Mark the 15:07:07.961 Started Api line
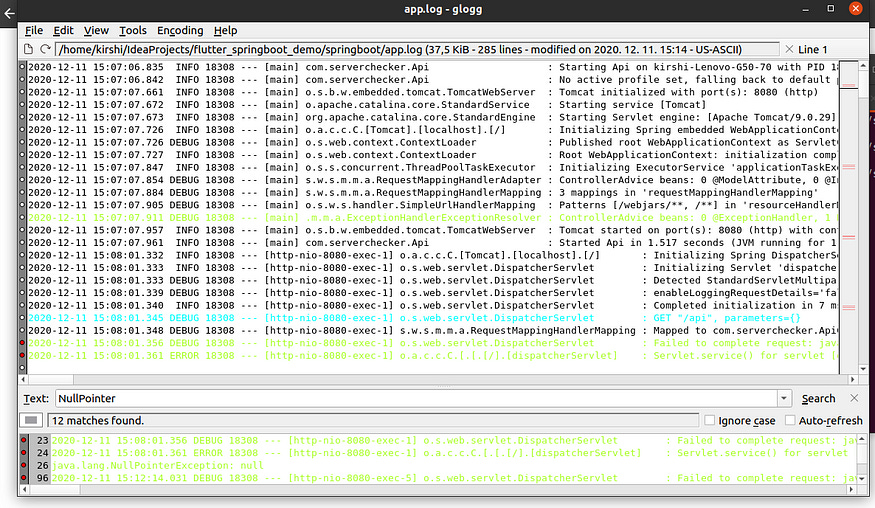 click(x=22, y=243)
